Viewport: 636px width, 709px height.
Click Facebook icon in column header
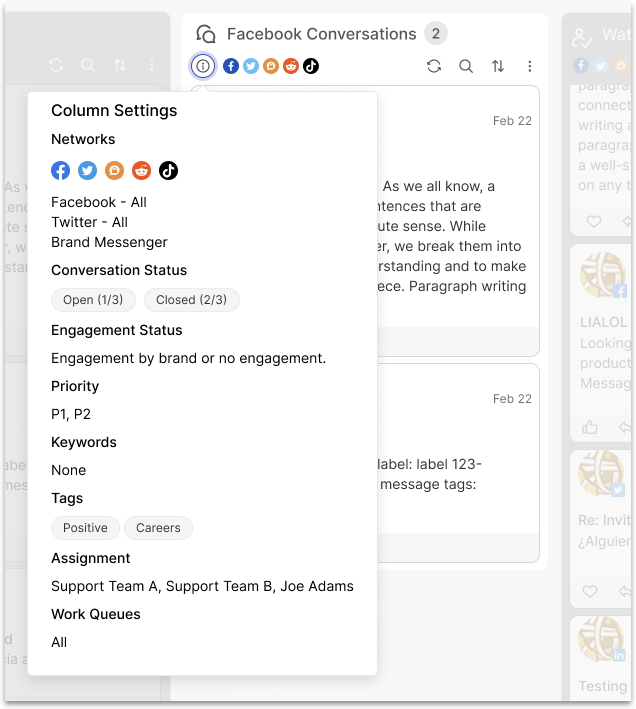(x=231, y=66)
